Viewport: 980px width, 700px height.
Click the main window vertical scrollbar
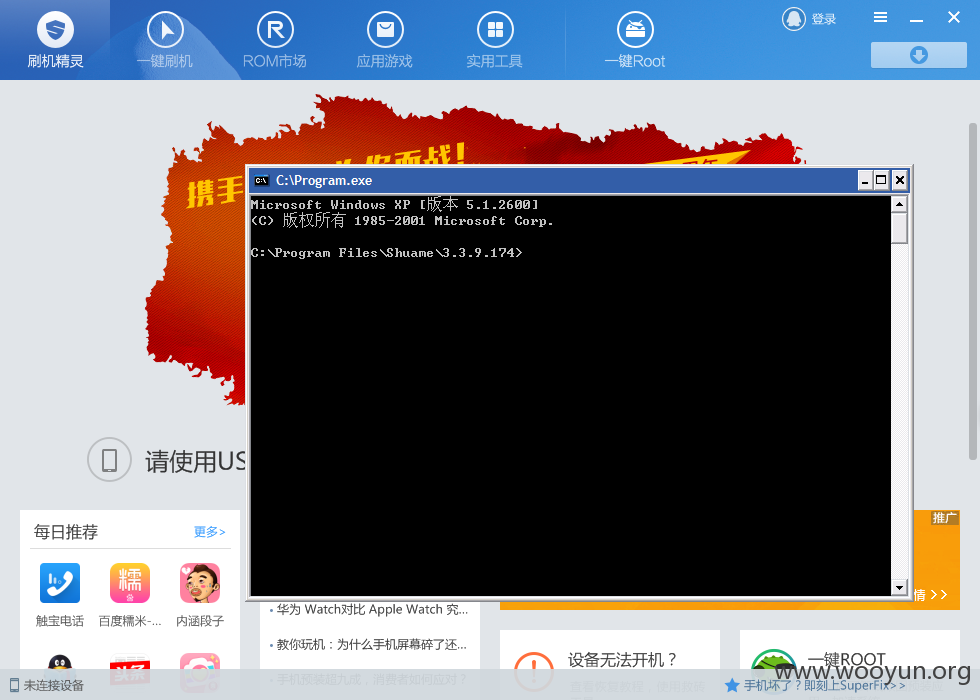973,291
